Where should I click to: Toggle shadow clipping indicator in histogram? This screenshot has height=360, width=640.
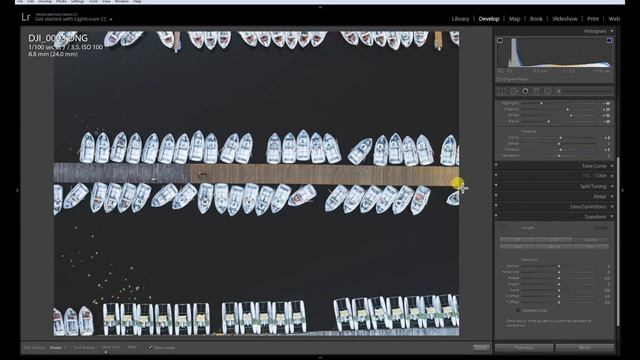tap(500, 40)
